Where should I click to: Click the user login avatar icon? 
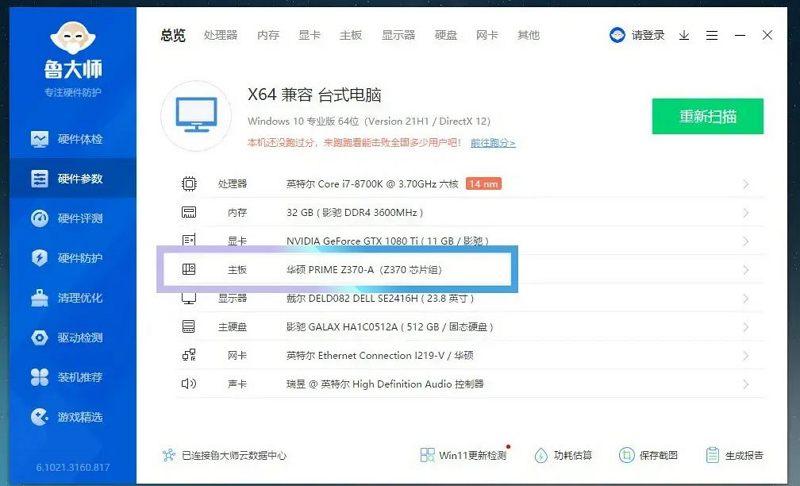pyautogui.click(x=617, y=35)
